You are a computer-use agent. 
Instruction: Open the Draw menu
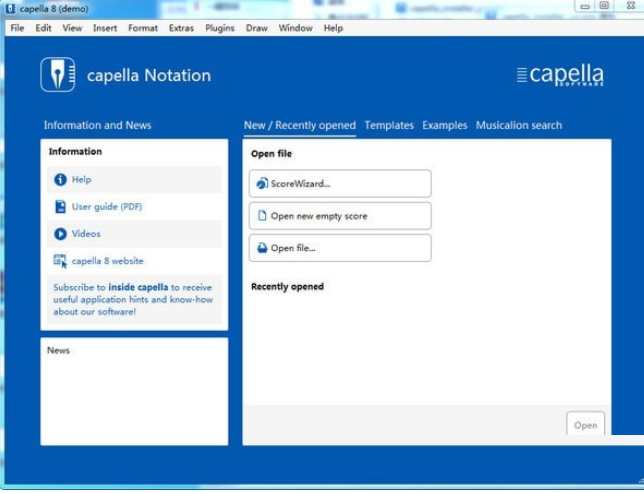point(257,28)
